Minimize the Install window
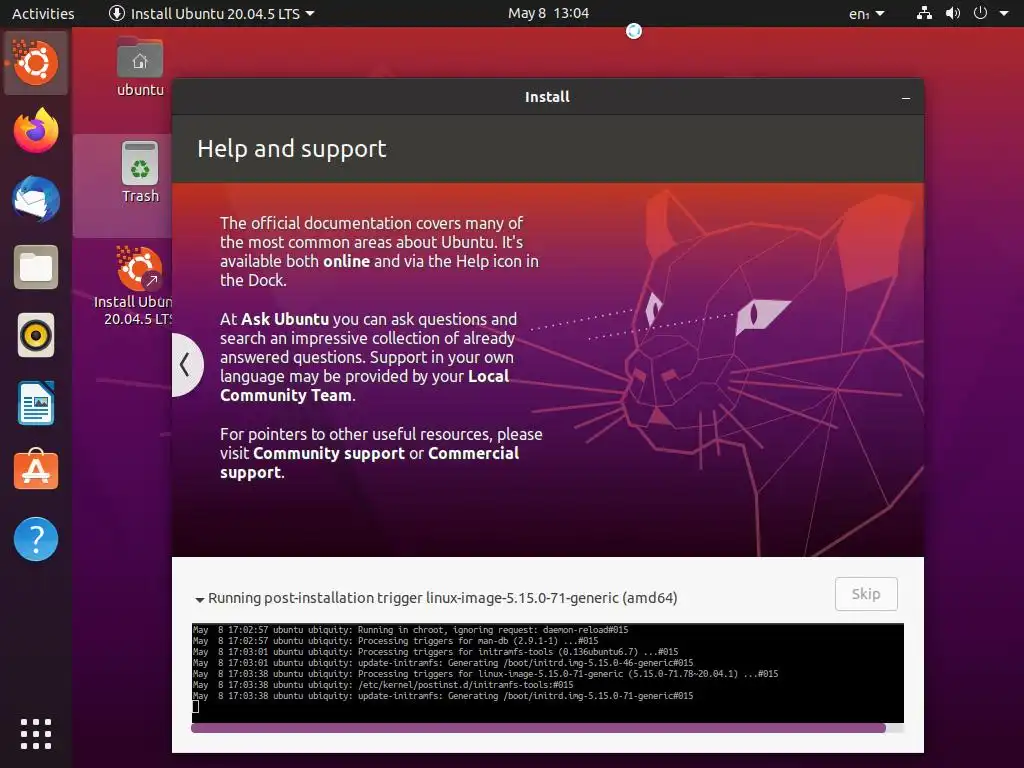This screenshot has height=768, width=1024. coord(906,97)
